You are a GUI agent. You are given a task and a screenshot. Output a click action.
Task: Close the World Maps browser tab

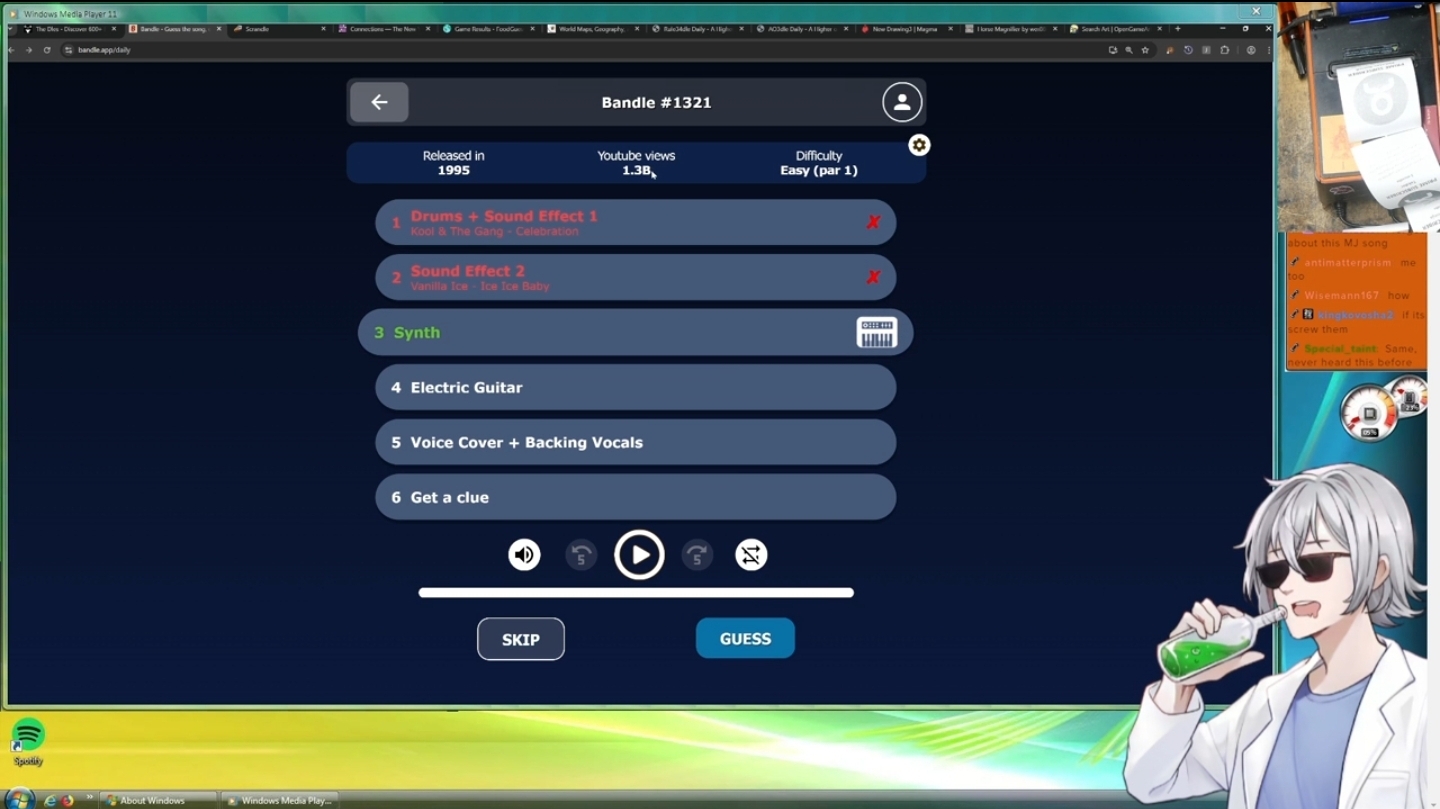[637, 29]
